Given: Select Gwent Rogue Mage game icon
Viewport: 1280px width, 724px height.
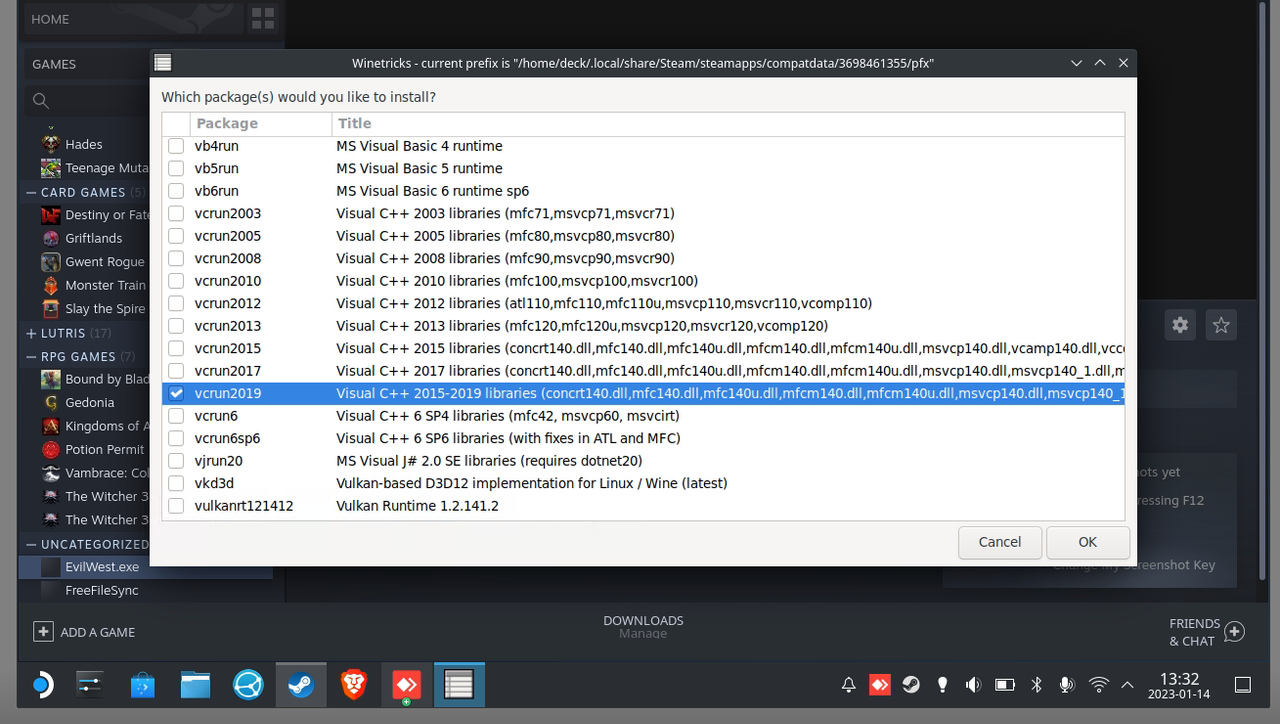Looking at the screenshot, I should (50, 262).
